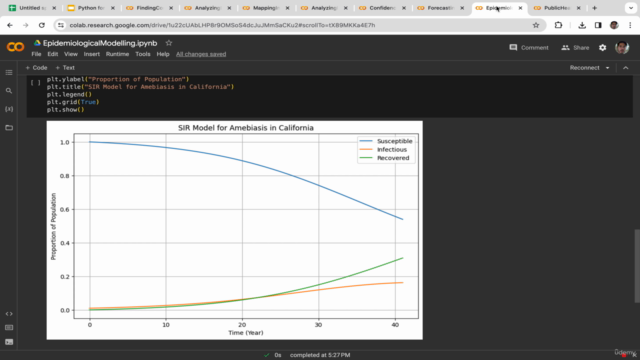Switch to the Mapping tab

pos(266,8)
